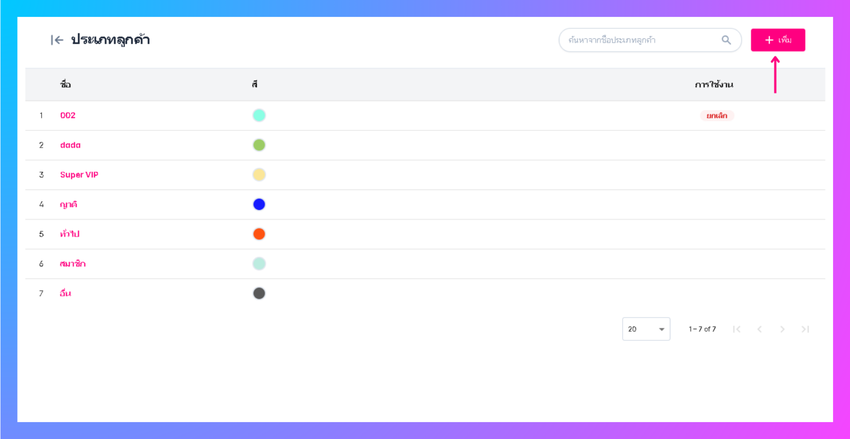Open the rows-per-page dropdown showing 20

(646, 329)
